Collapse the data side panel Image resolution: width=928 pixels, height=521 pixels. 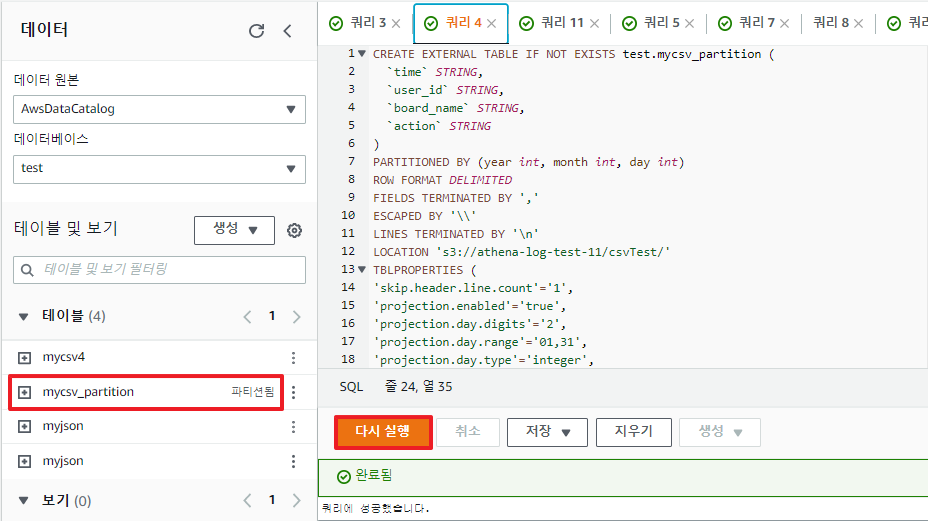point(288,31)
